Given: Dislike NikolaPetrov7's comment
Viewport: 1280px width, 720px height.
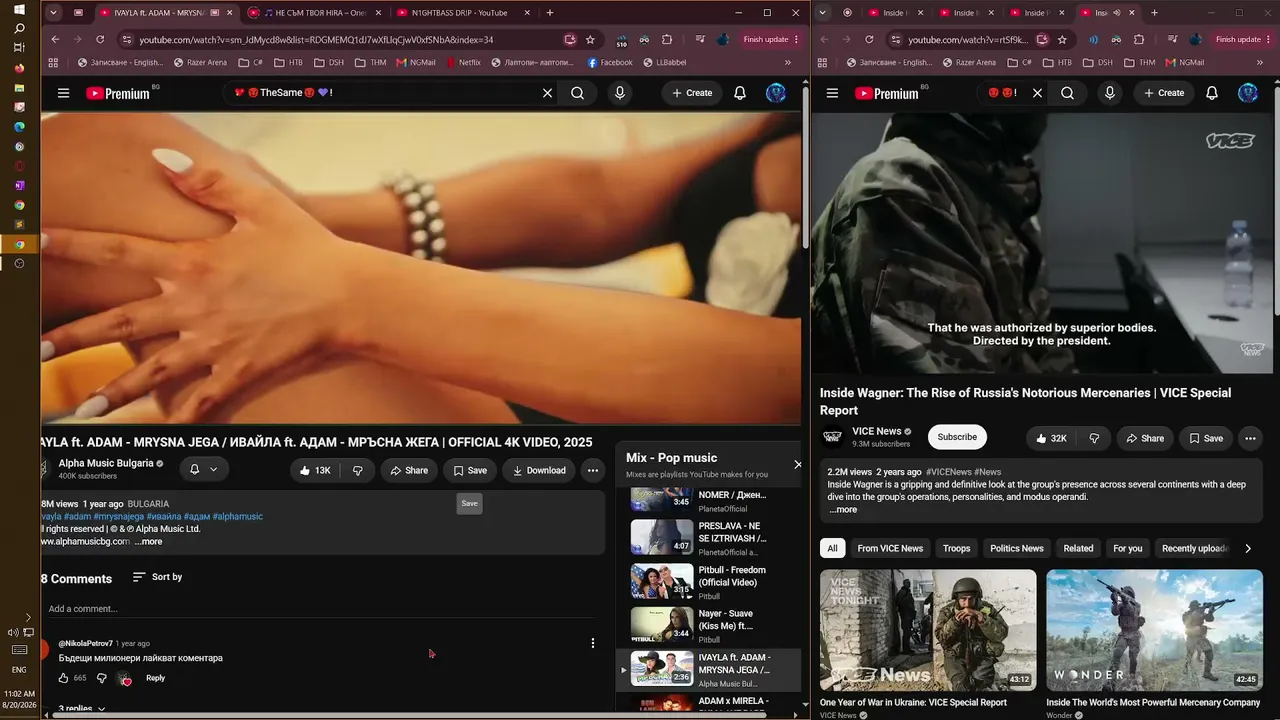Looking at the screenshot, I should click(x=101, y=678).
